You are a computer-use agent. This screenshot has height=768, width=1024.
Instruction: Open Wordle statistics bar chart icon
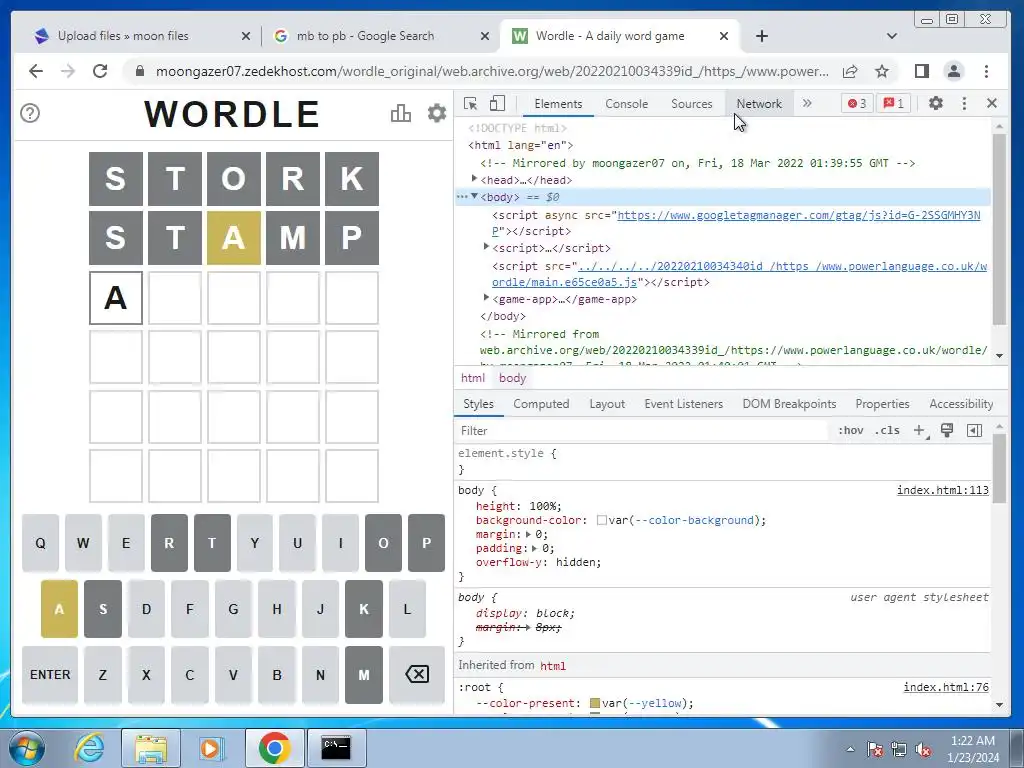pos(400,113)
